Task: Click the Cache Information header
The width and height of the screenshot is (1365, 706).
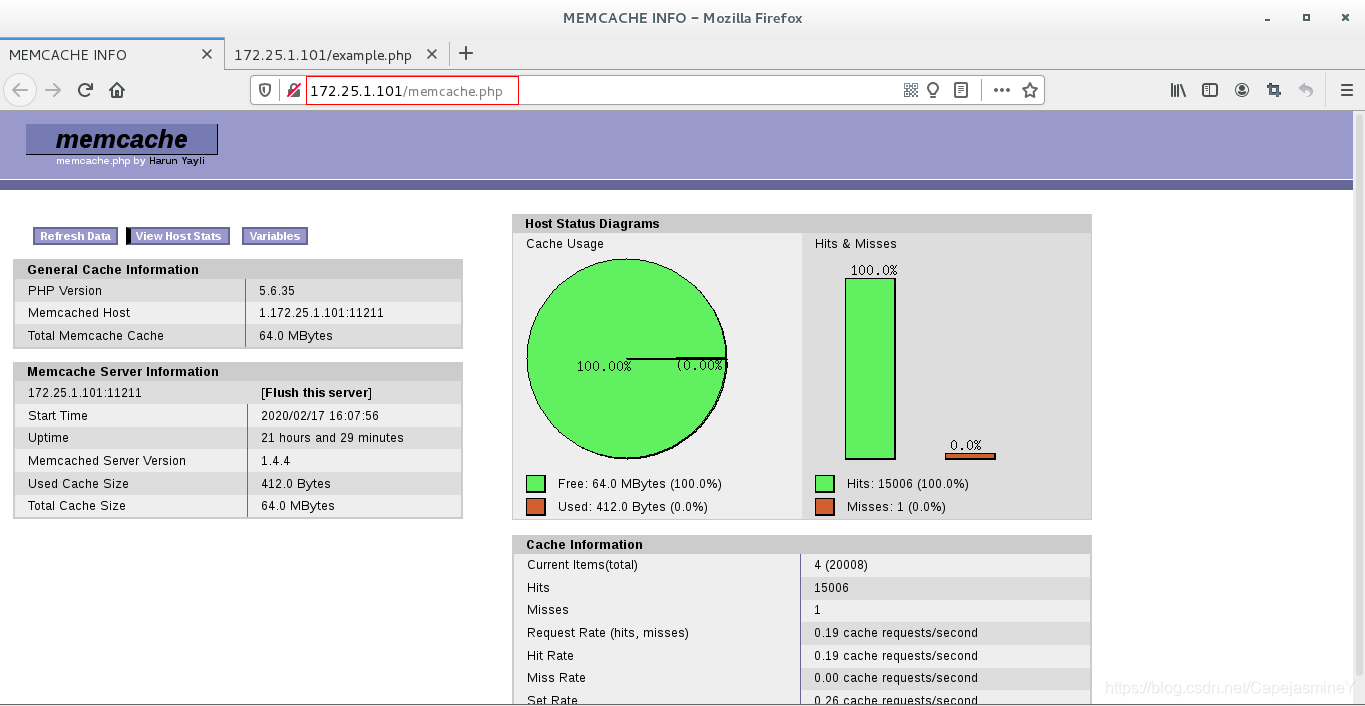Action: tap(584, 545)
